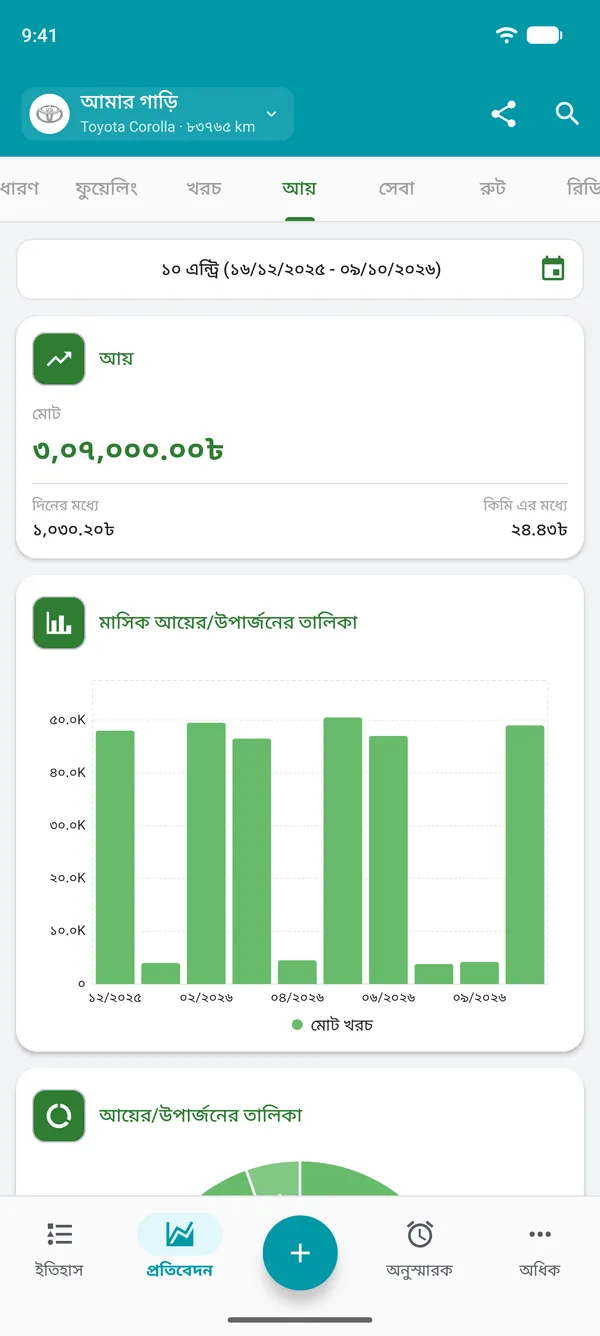
Task: Expand the আমার গাড়ি vehicle dropdown chevron
Action: tap(271, 114)
